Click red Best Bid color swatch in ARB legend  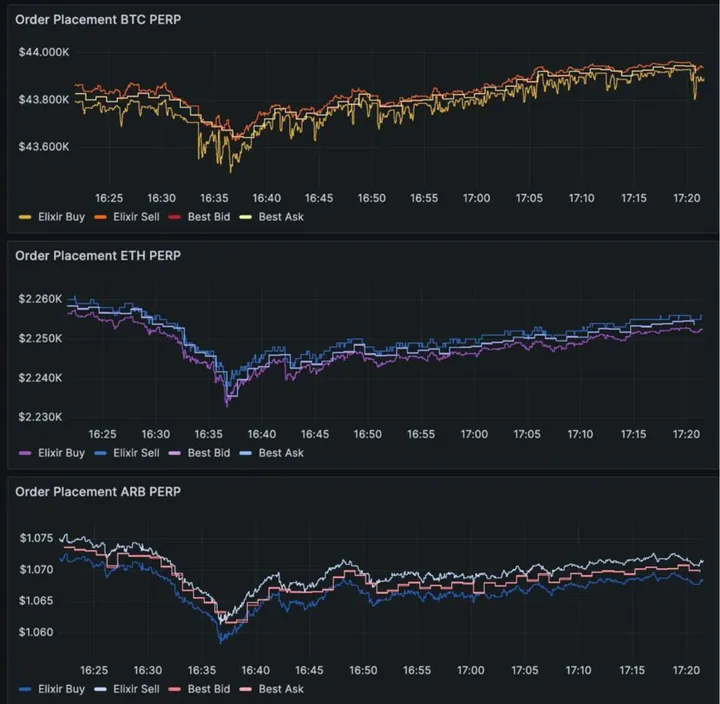[x=174, y=689]
